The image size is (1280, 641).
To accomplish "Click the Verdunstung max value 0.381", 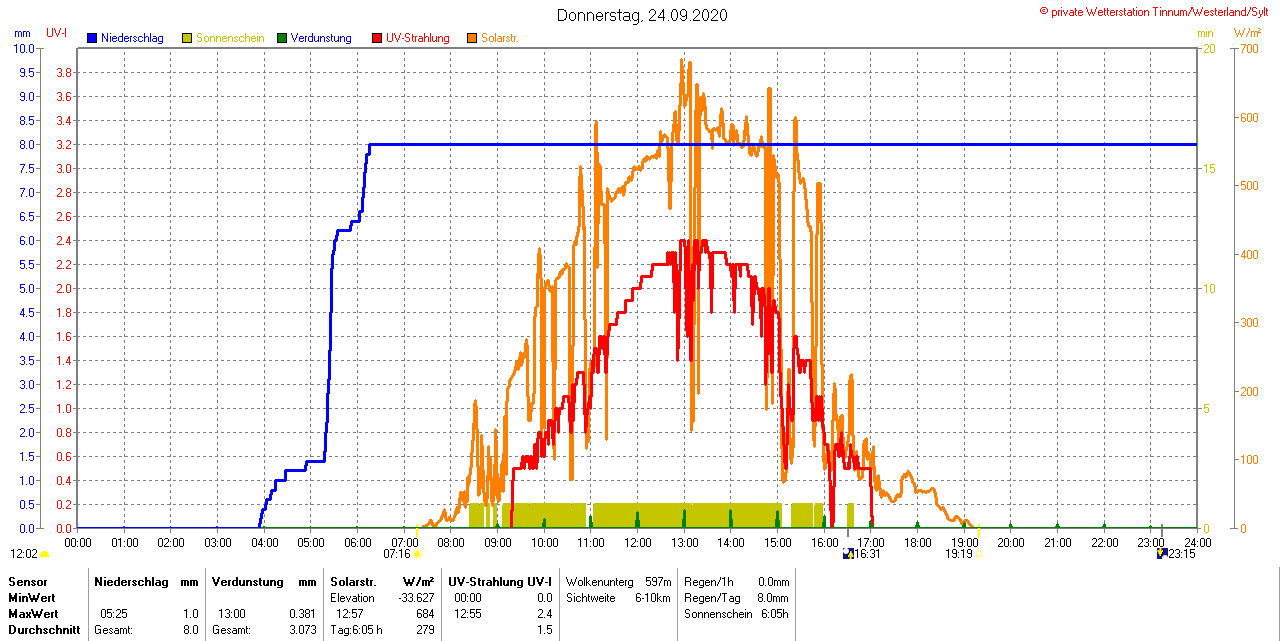I will (302, 613).
